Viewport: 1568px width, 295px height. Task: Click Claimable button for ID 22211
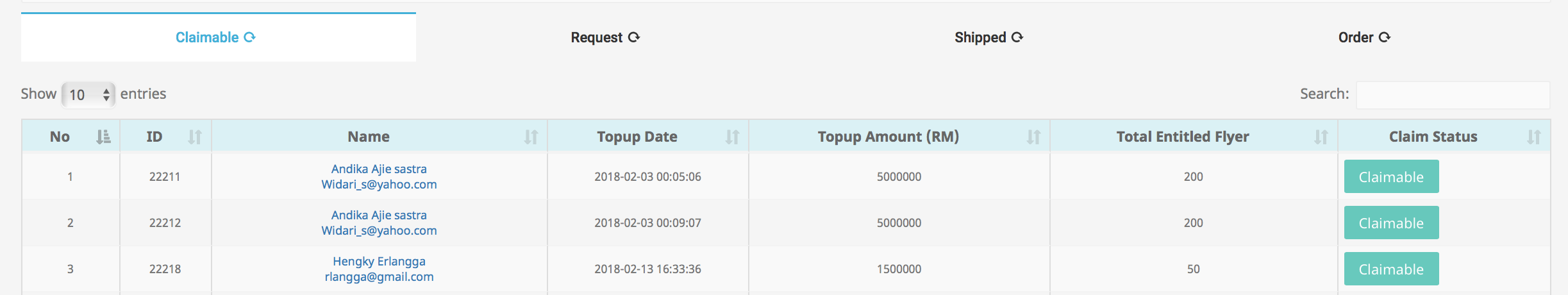click(x=1391, y=176)
